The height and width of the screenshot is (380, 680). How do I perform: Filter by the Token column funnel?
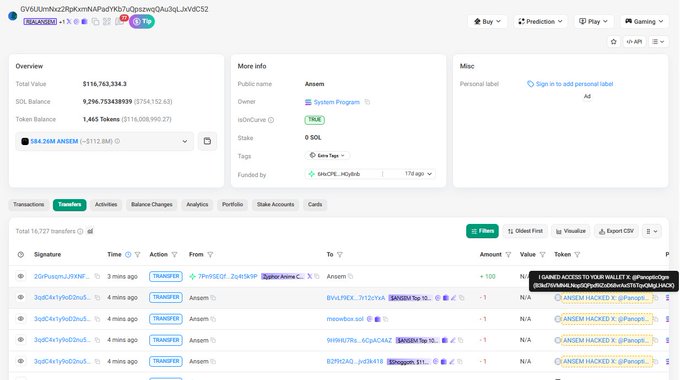[577, 255]
